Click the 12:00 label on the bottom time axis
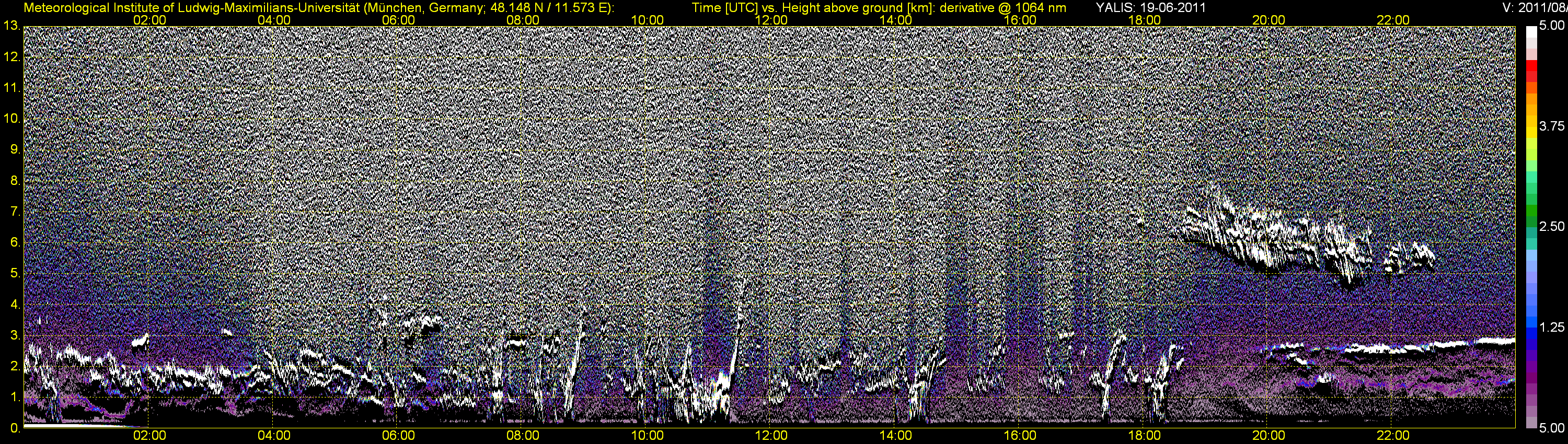 pos(771,436)
